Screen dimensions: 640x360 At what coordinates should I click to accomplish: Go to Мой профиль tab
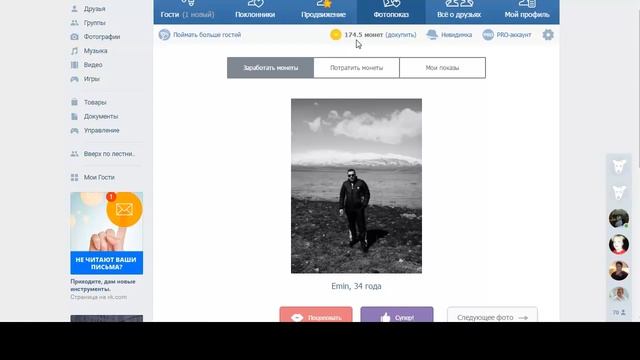coord(527,12)
